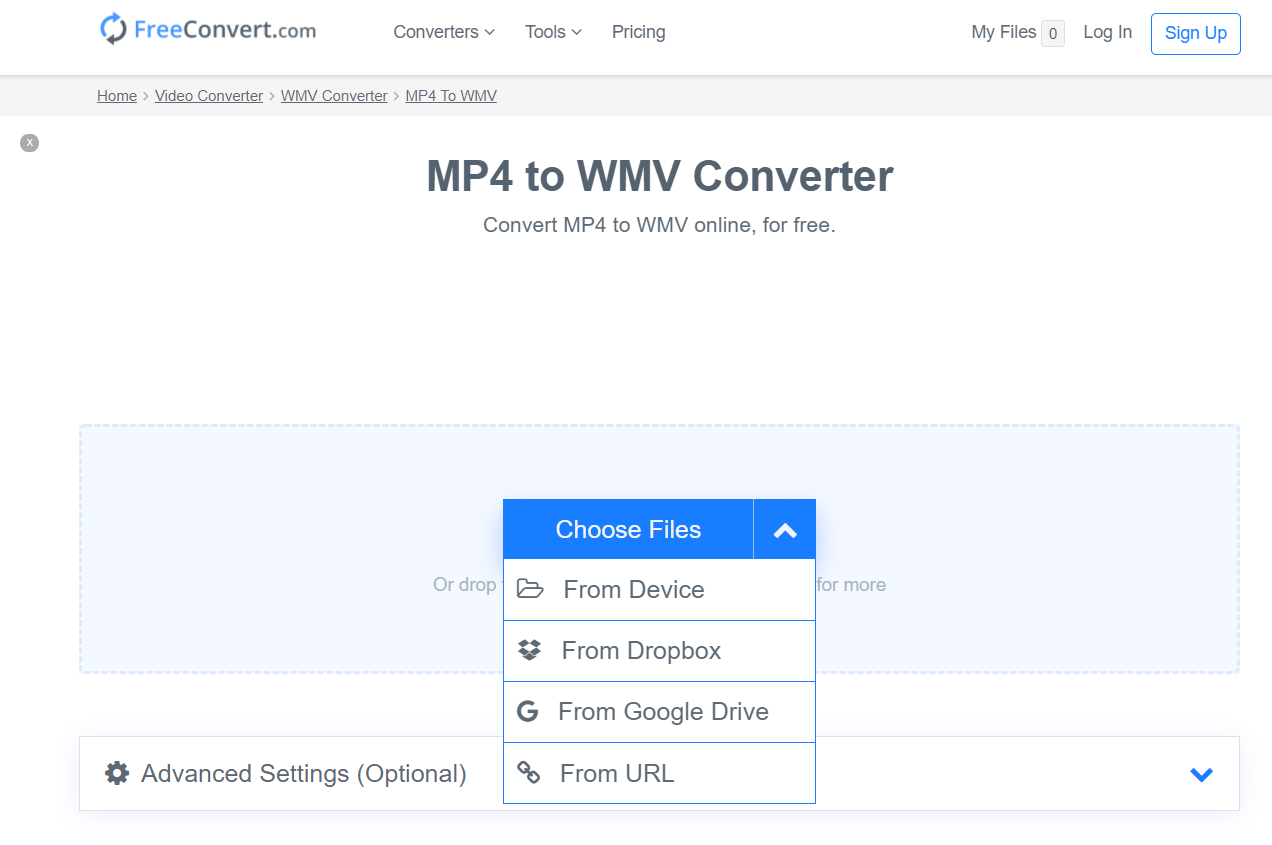Viewport: 1272px width, 845px height.
Task: Click the Choose Files button
Action: [x=628, y=529]
